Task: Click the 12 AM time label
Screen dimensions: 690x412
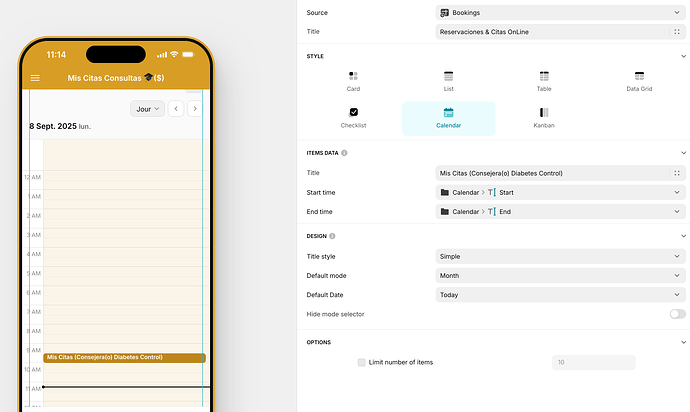Action: point(33,177)
